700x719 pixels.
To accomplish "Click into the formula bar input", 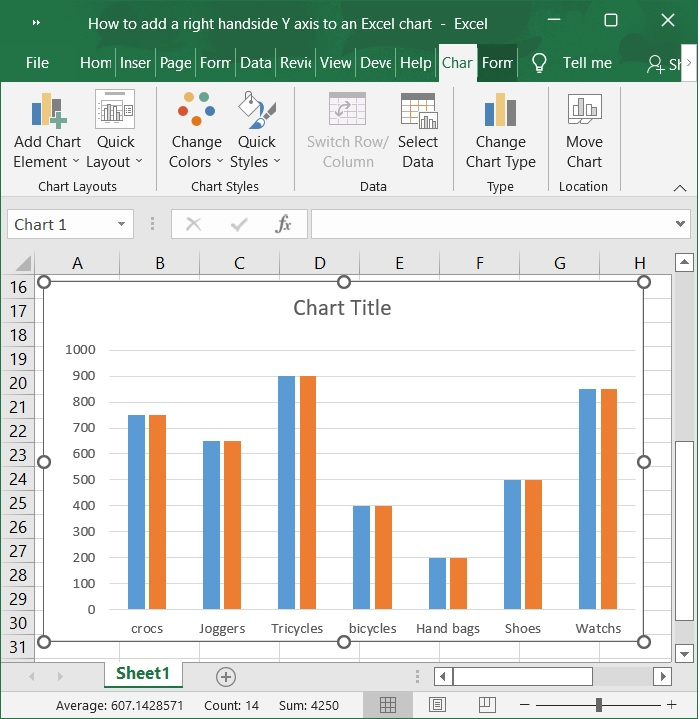I will point(493,224).
